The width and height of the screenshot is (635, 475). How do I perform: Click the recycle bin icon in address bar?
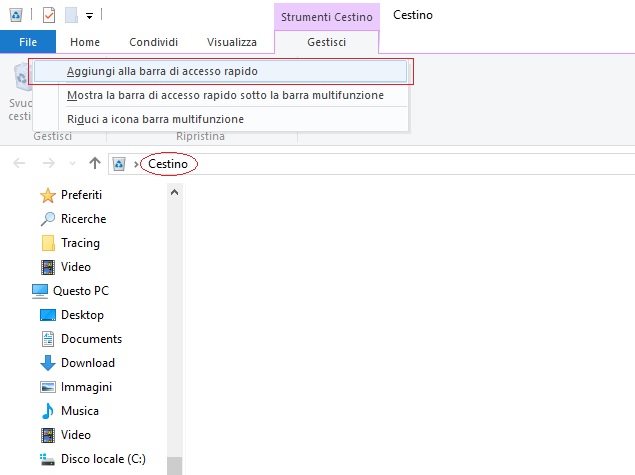[120, 163]
